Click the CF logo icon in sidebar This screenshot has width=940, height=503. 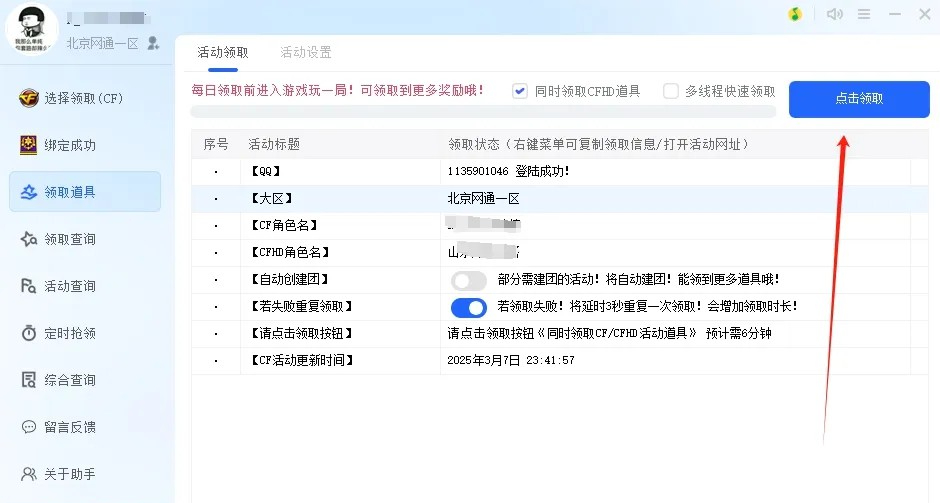tap(29, 98)
